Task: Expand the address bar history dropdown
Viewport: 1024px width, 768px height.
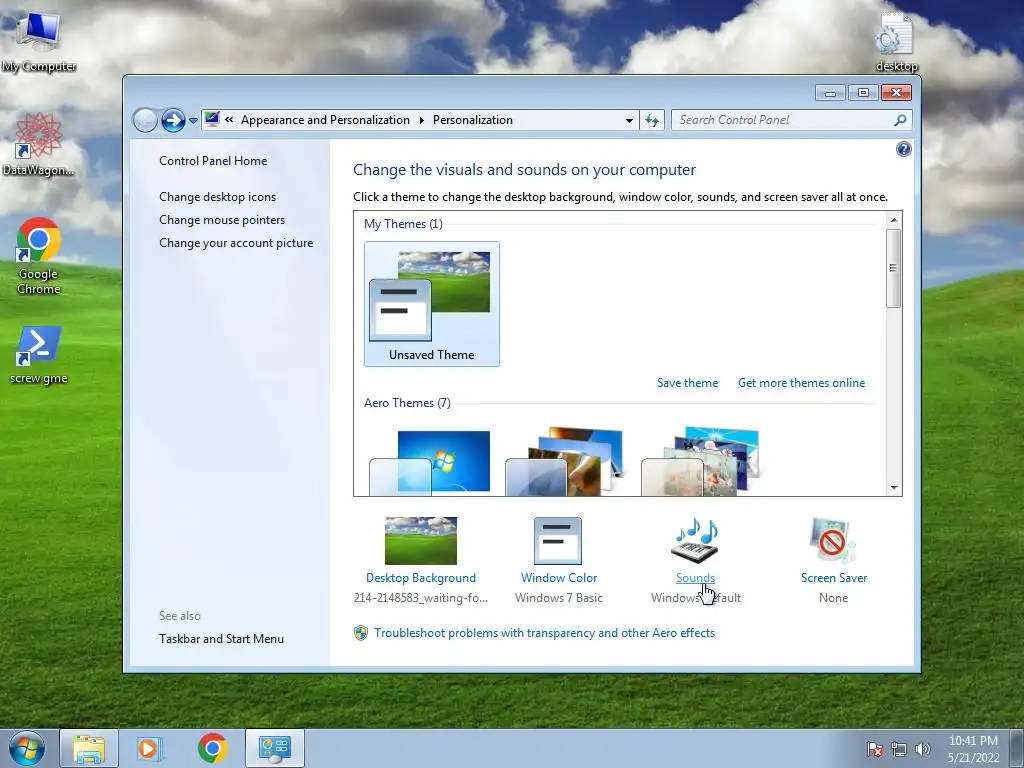Action: (629, 120)
